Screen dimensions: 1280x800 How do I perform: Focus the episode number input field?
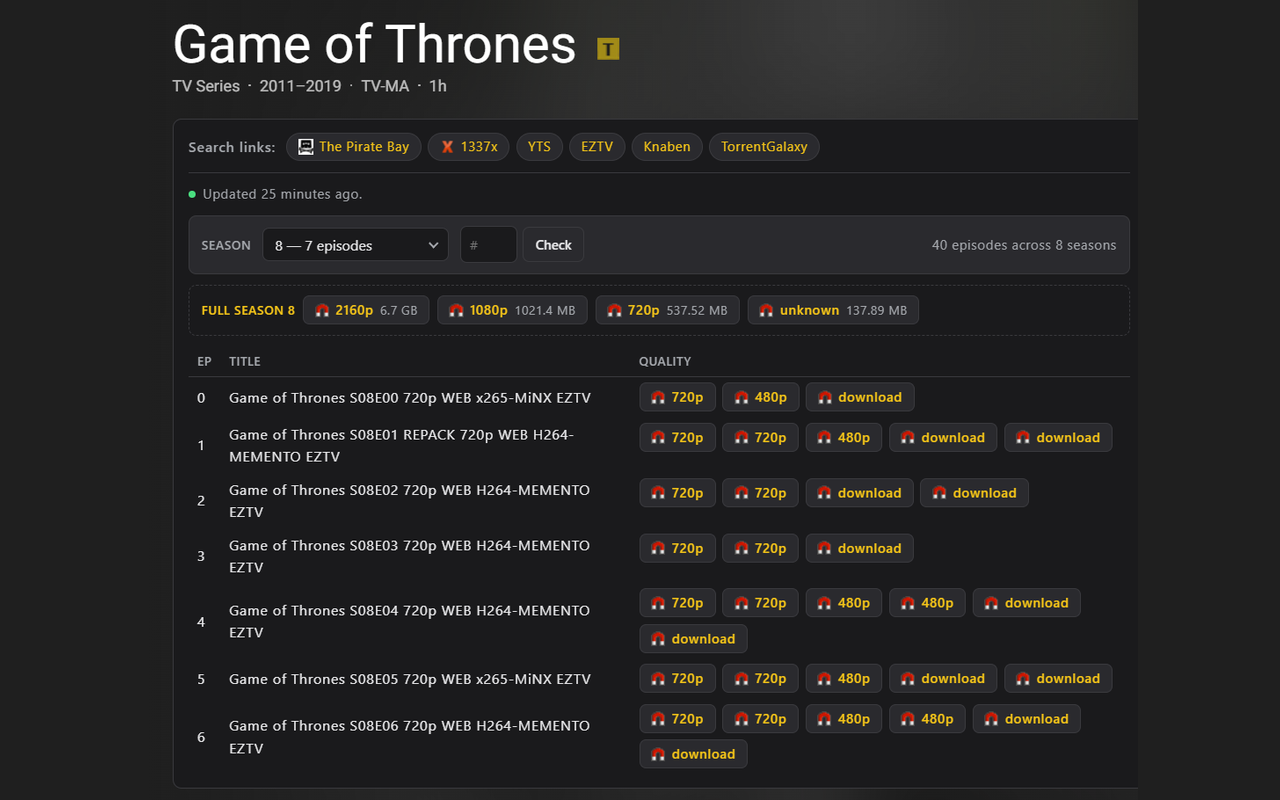488,245
